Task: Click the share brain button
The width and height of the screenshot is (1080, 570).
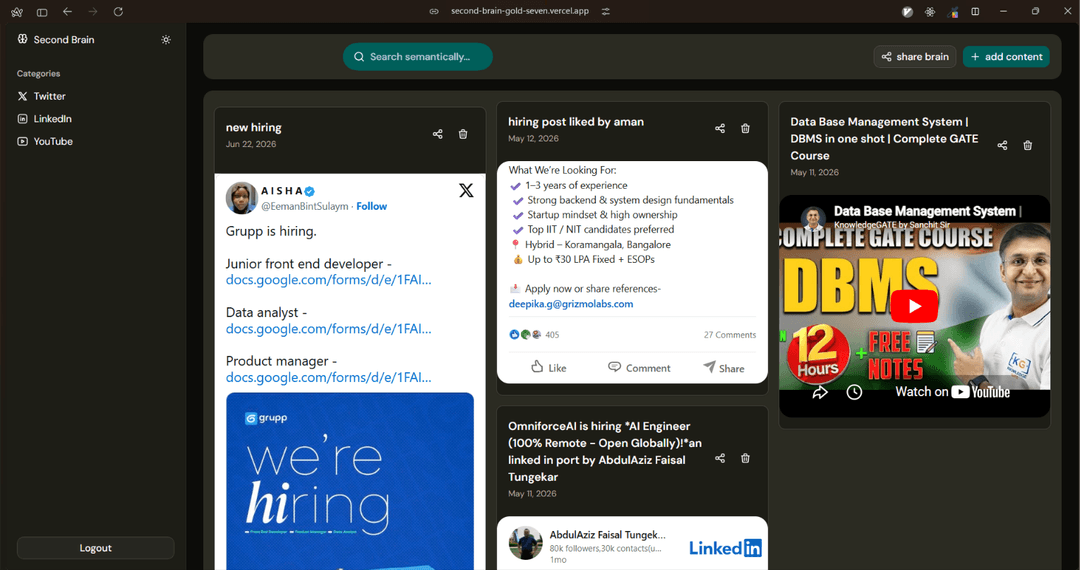Action: (915, 56)
